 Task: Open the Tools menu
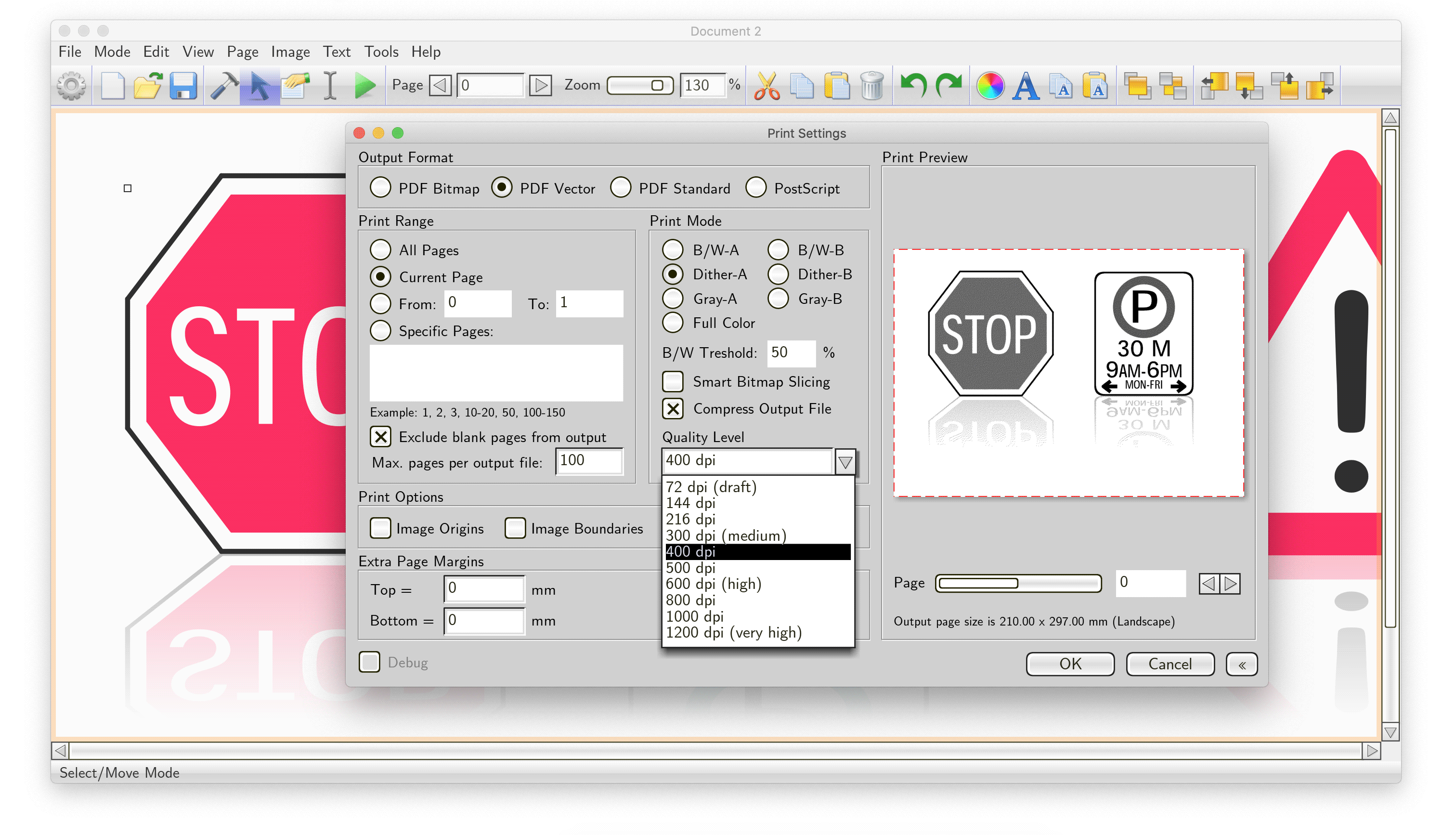pyautogui.click(x=381, y=52)
